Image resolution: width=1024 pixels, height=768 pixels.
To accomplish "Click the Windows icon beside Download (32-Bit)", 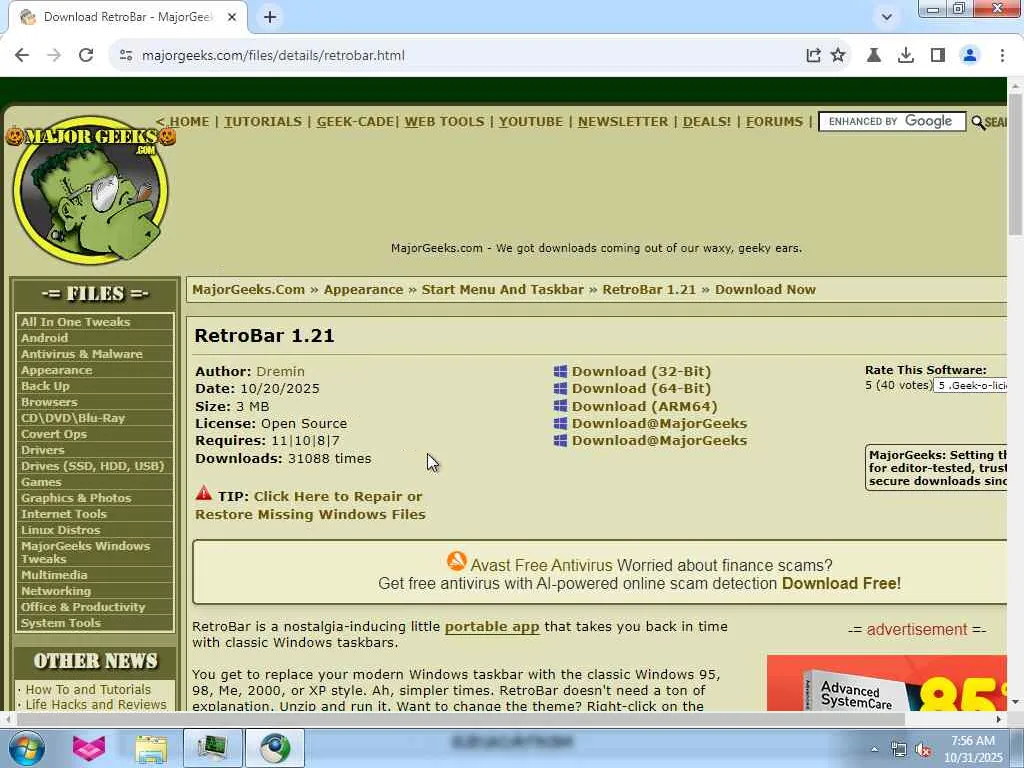I will point(560,372).
